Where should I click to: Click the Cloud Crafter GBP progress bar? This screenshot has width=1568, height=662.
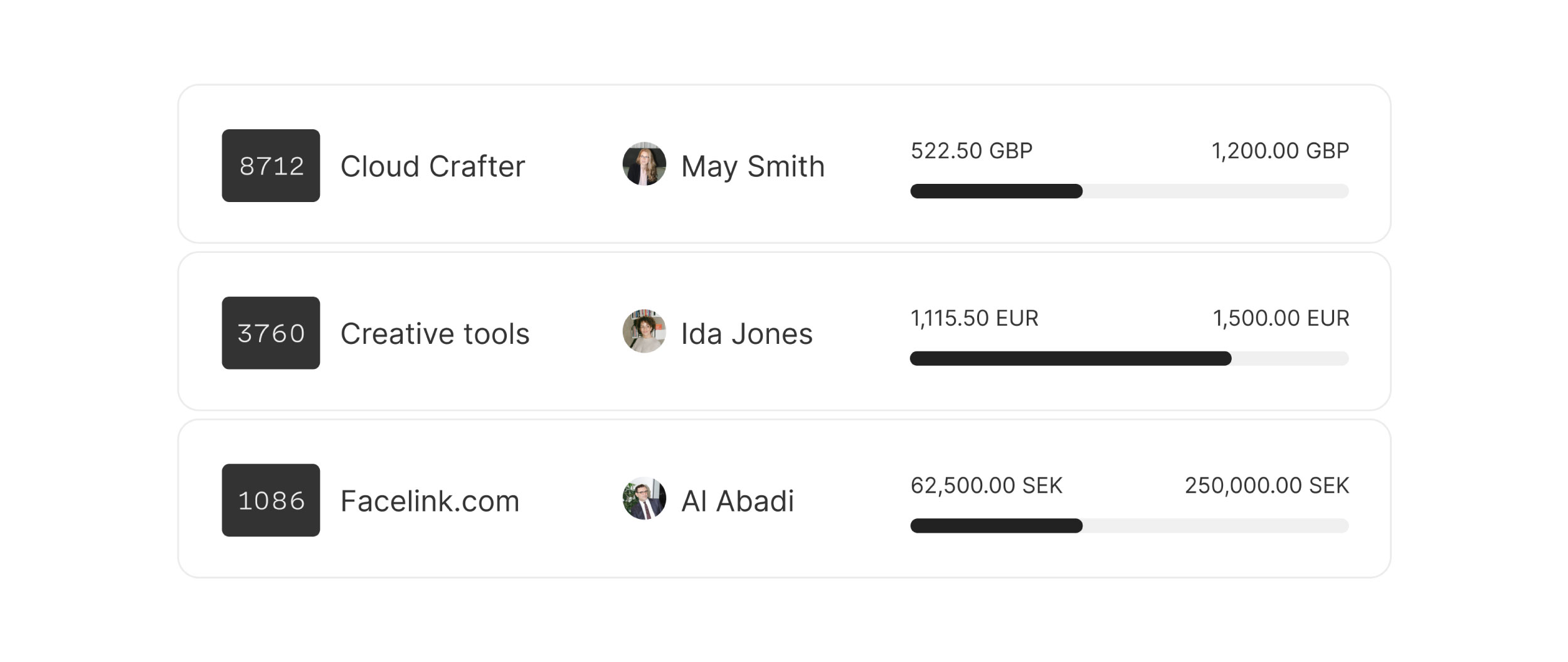pyautogui.click(x=1129, y=191)
